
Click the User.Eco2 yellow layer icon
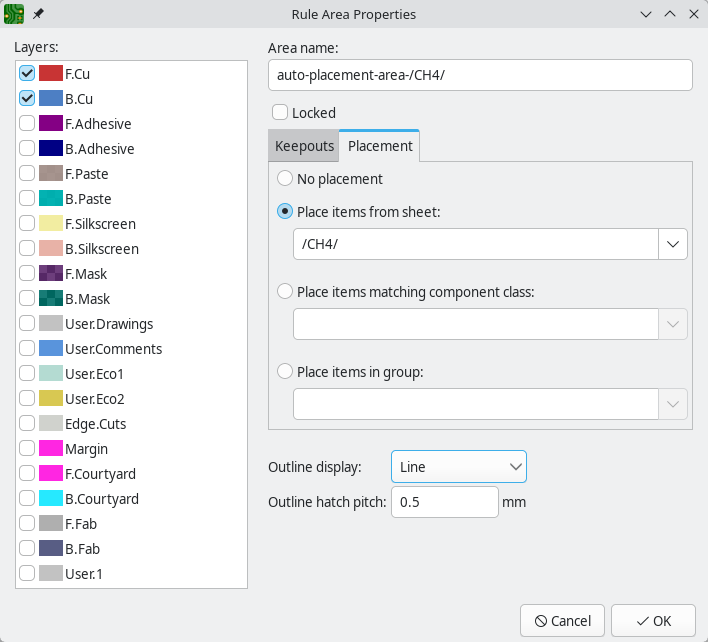tap(51, 399)
